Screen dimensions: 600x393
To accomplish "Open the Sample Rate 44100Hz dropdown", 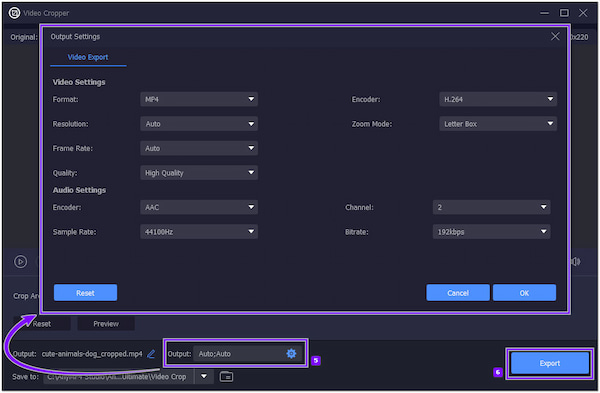I will tap(199, 232).
